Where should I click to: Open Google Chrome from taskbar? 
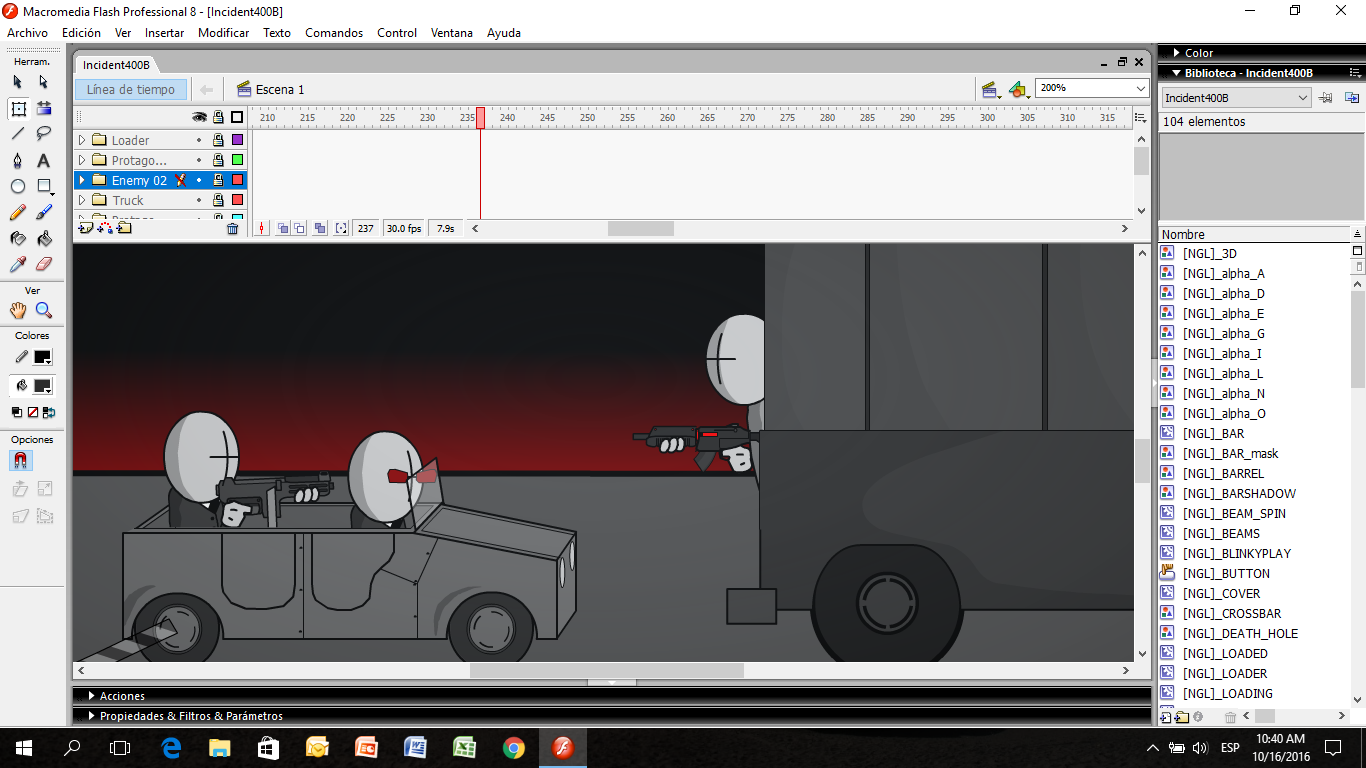(x=514, y=748)
